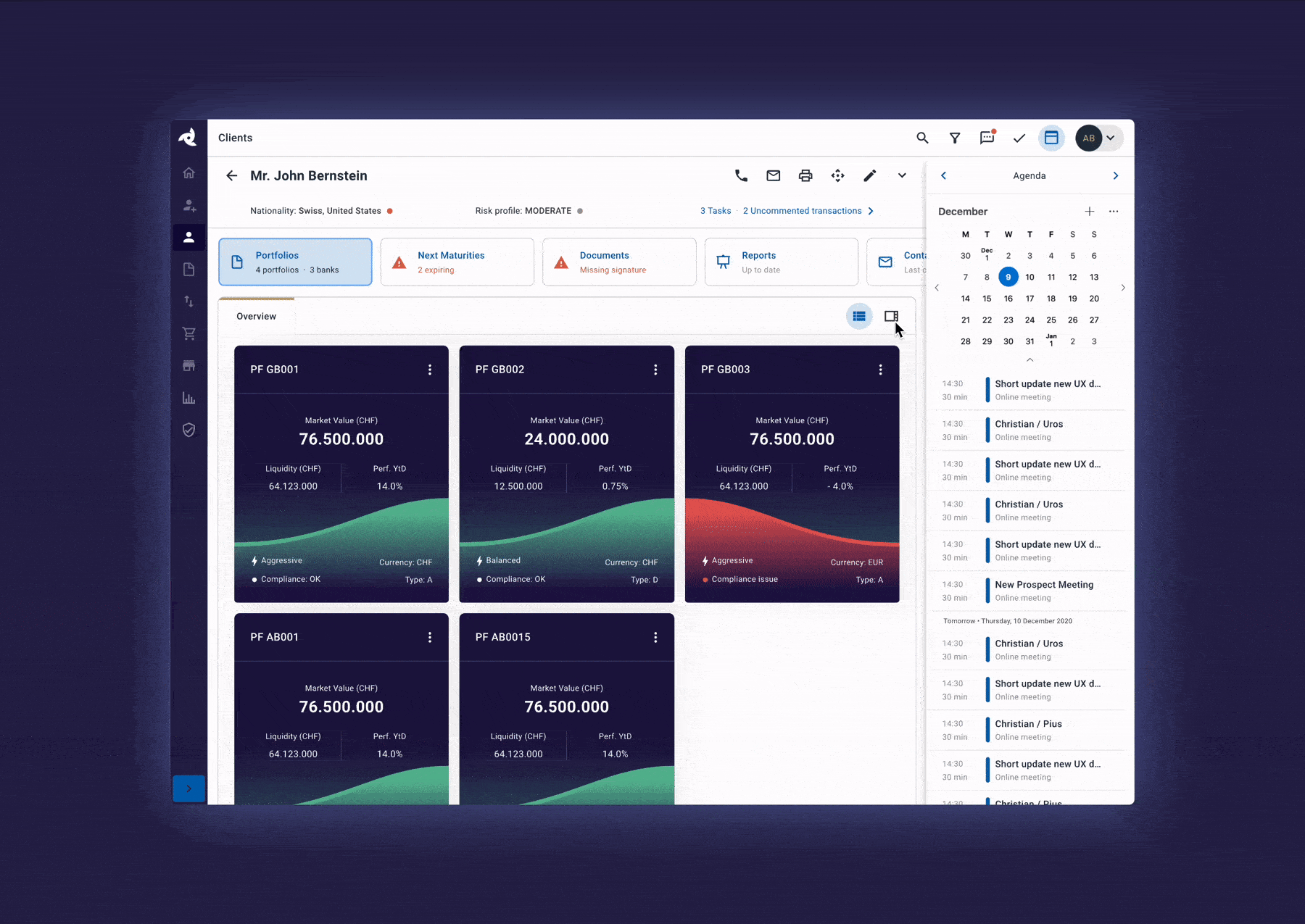Open the PF GB003 three-dot menu
Viewport: 1305px width, 924px height.
click(x=881, y=370)
